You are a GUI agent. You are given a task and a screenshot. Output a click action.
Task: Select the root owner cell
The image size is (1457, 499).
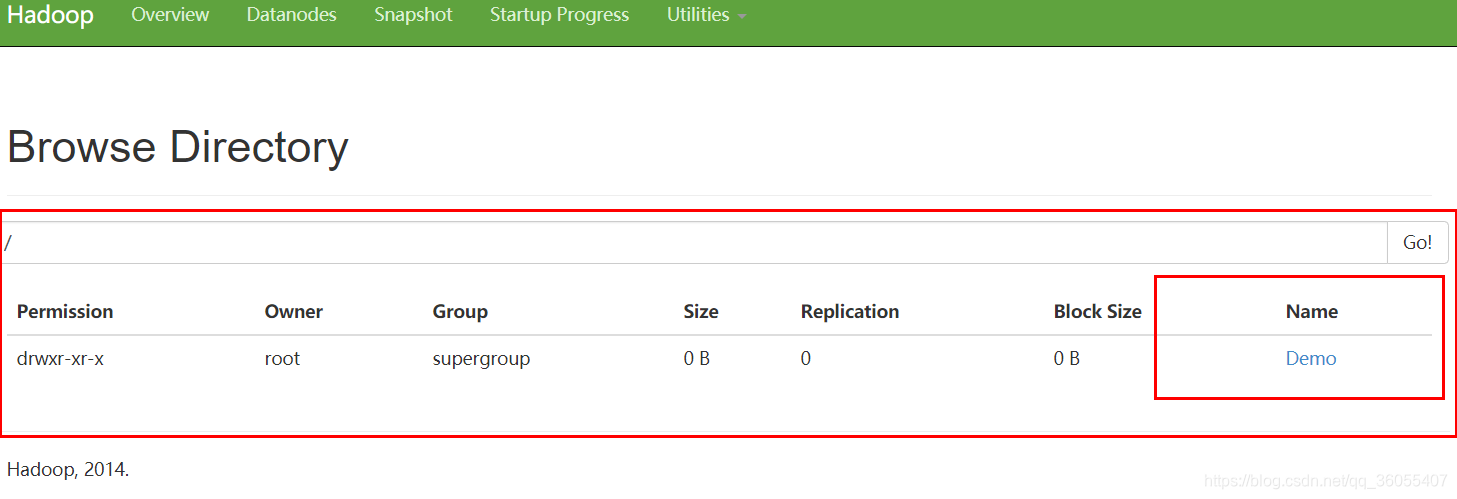(x=282, y=359)
